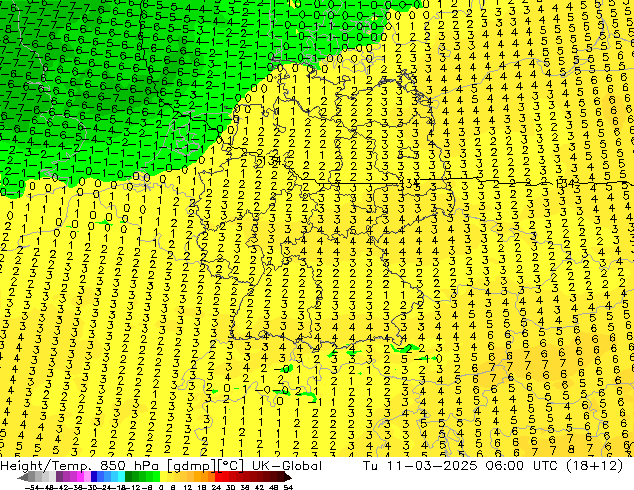Click the '12' positive legend scale value
Image resolution: width=634 pixels, height=490 pixels.
click(x=188, y=487)
